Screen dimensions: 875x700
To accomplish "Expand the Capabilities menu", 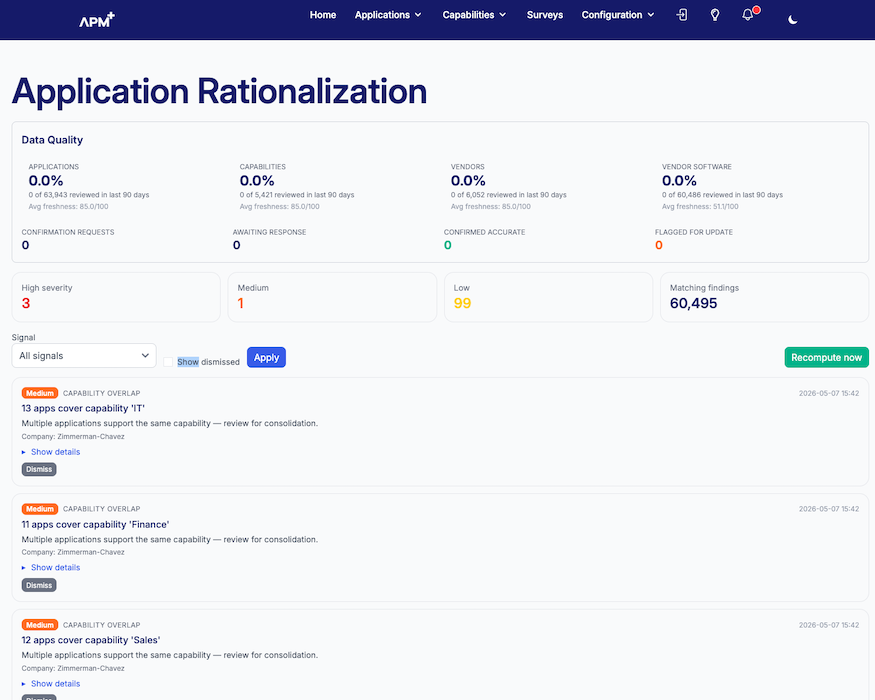I will [x=474, y=15].
